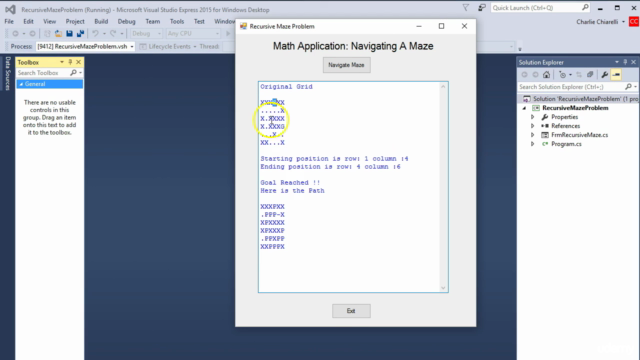The height and width of the screenshot is (360, 640).
Task: Click the red CC account avatar
Action: click(x=634, y=22)
